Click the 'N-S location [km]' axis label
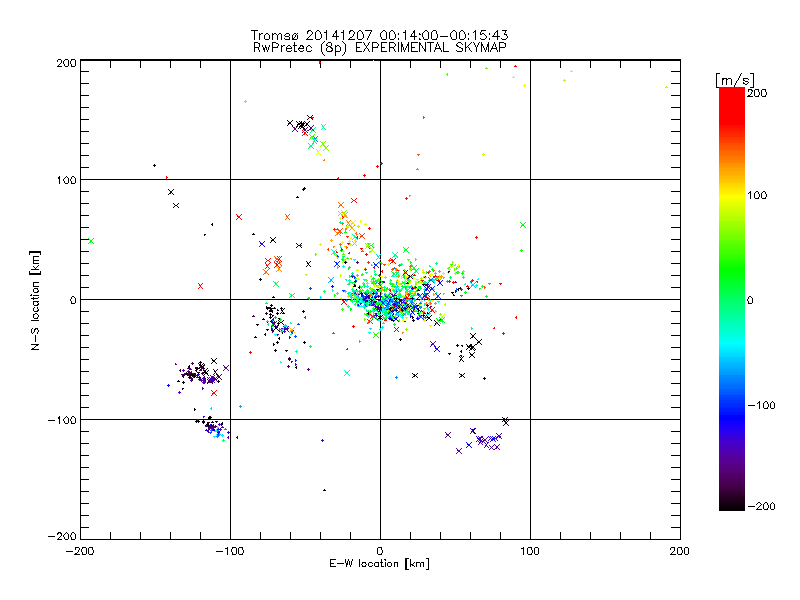 click(x=35, y=300)
